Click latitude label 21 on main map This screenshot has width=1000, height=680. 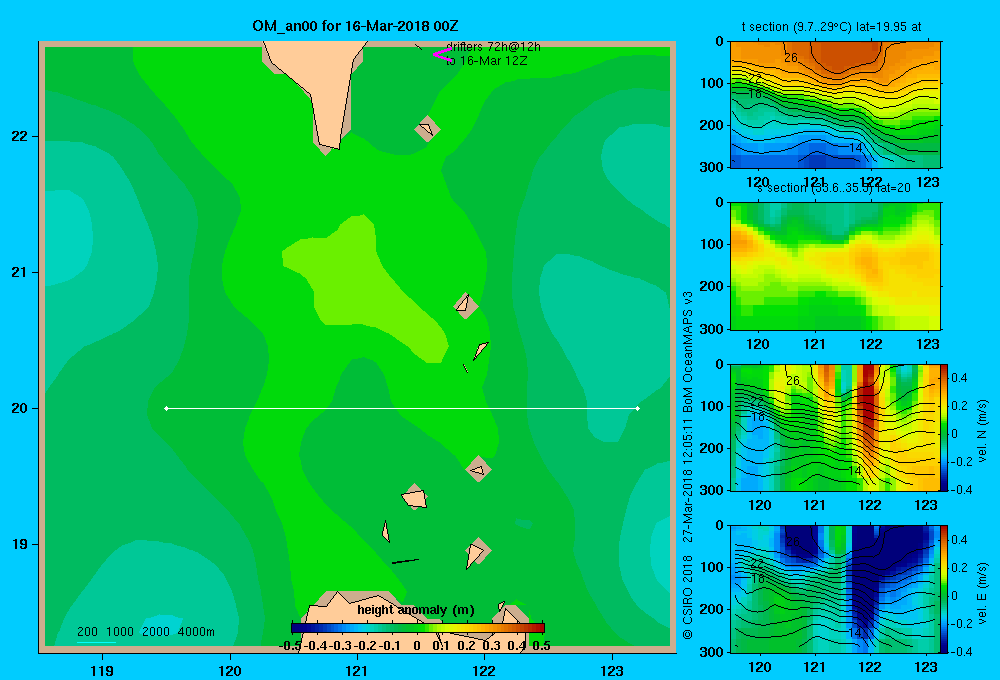tap(20, 272)
